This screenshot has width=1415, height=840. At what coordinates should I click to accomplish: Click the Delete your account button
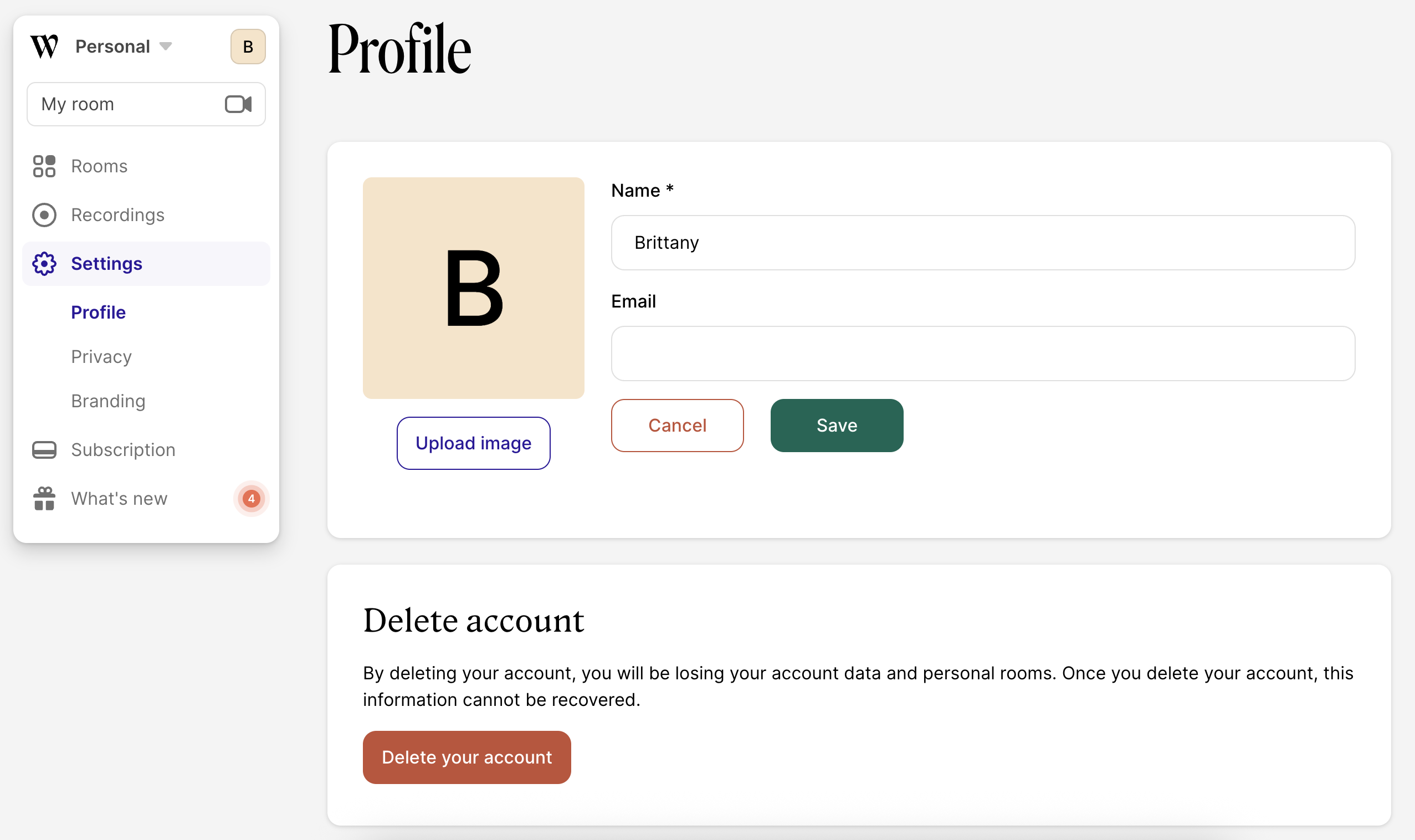click(466, 757)
